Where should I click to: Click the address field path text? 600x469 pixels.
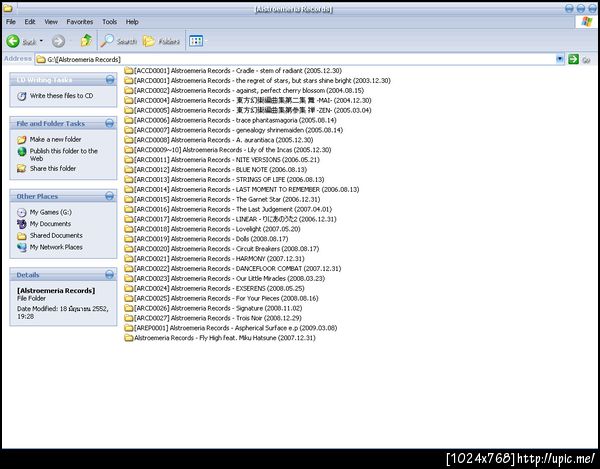pos(84,59)
